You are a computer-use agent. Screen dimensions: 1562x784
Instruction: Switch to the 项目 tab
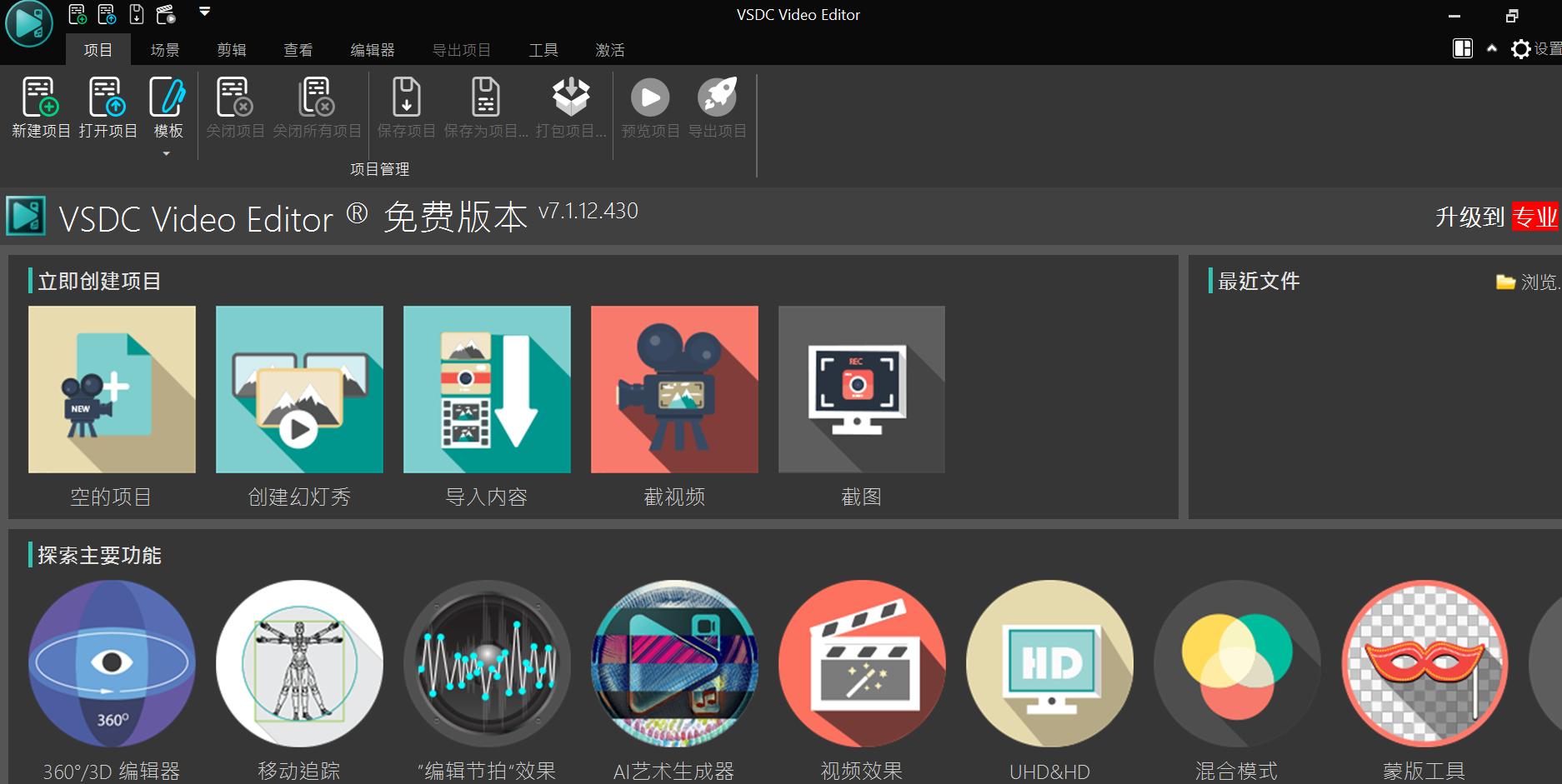click(x=98, y=50)
